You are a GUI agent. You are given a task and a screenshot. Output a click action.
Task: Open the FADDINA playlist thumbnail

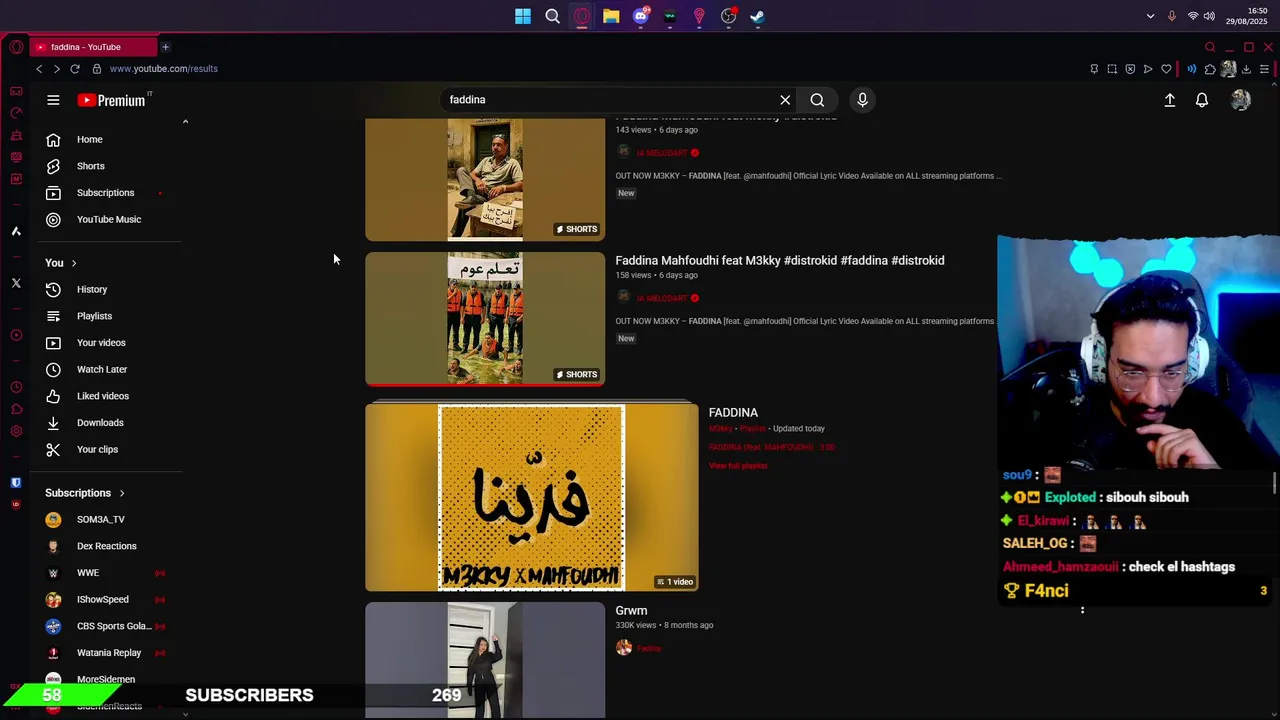point(531,498)
